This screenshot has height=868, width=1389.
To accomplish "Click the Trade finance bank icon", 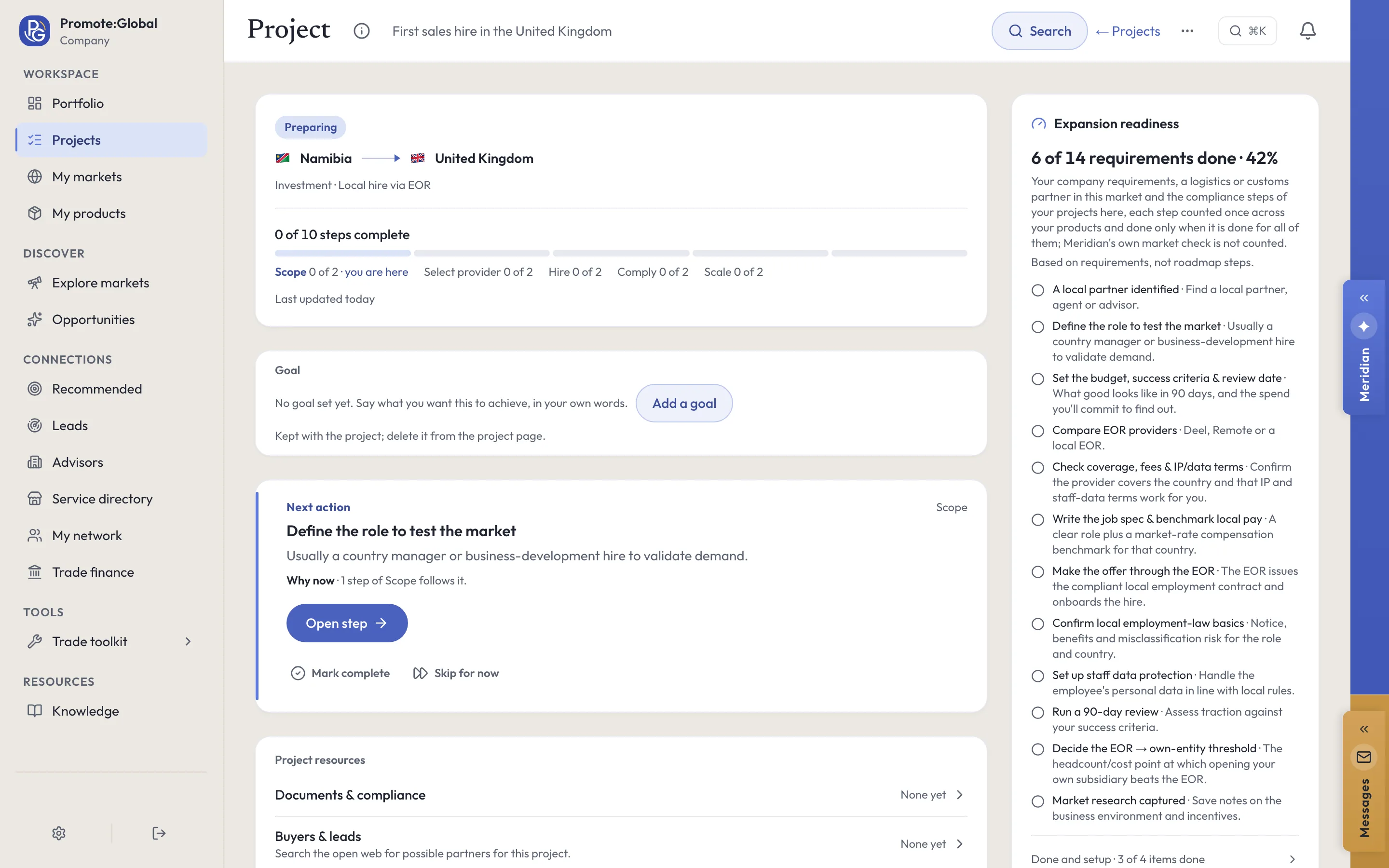I will click(x=34, y=572).
